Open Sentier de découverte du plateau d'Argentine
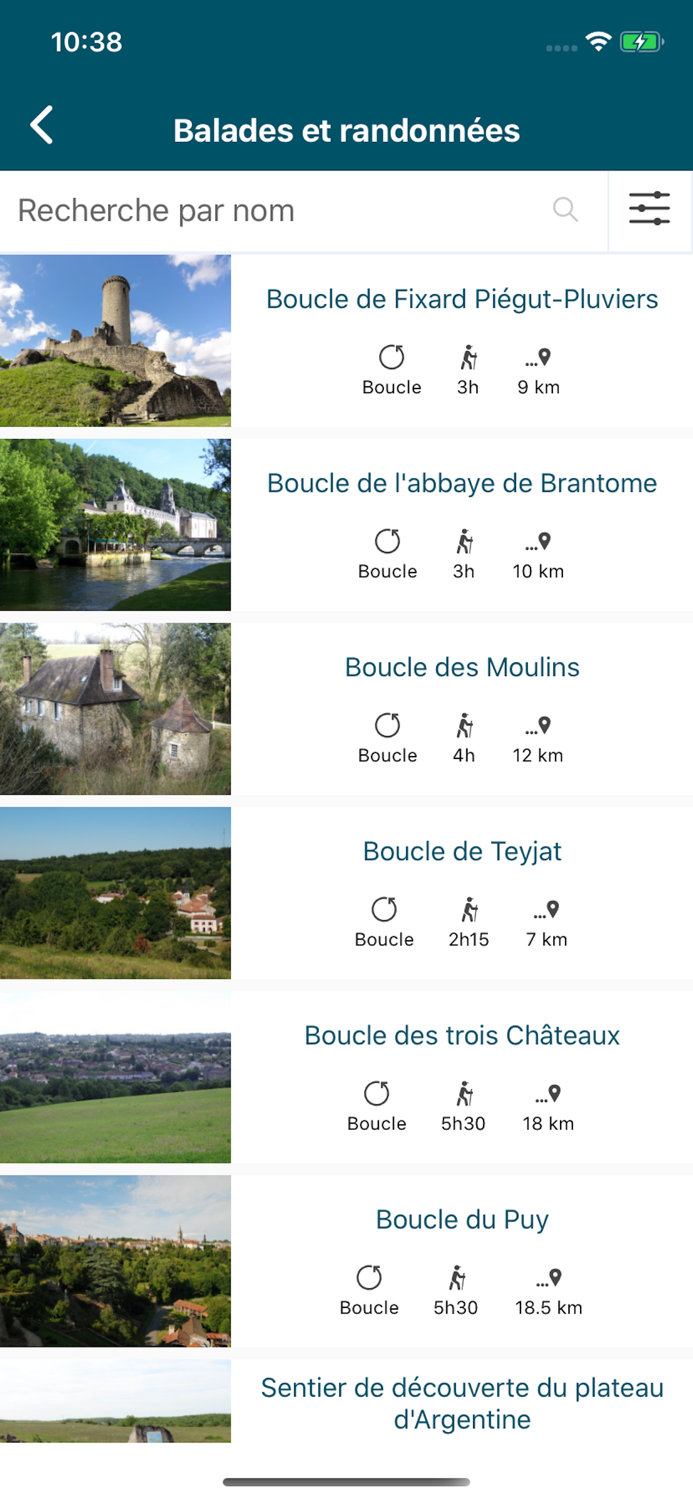 point(462,1402)
